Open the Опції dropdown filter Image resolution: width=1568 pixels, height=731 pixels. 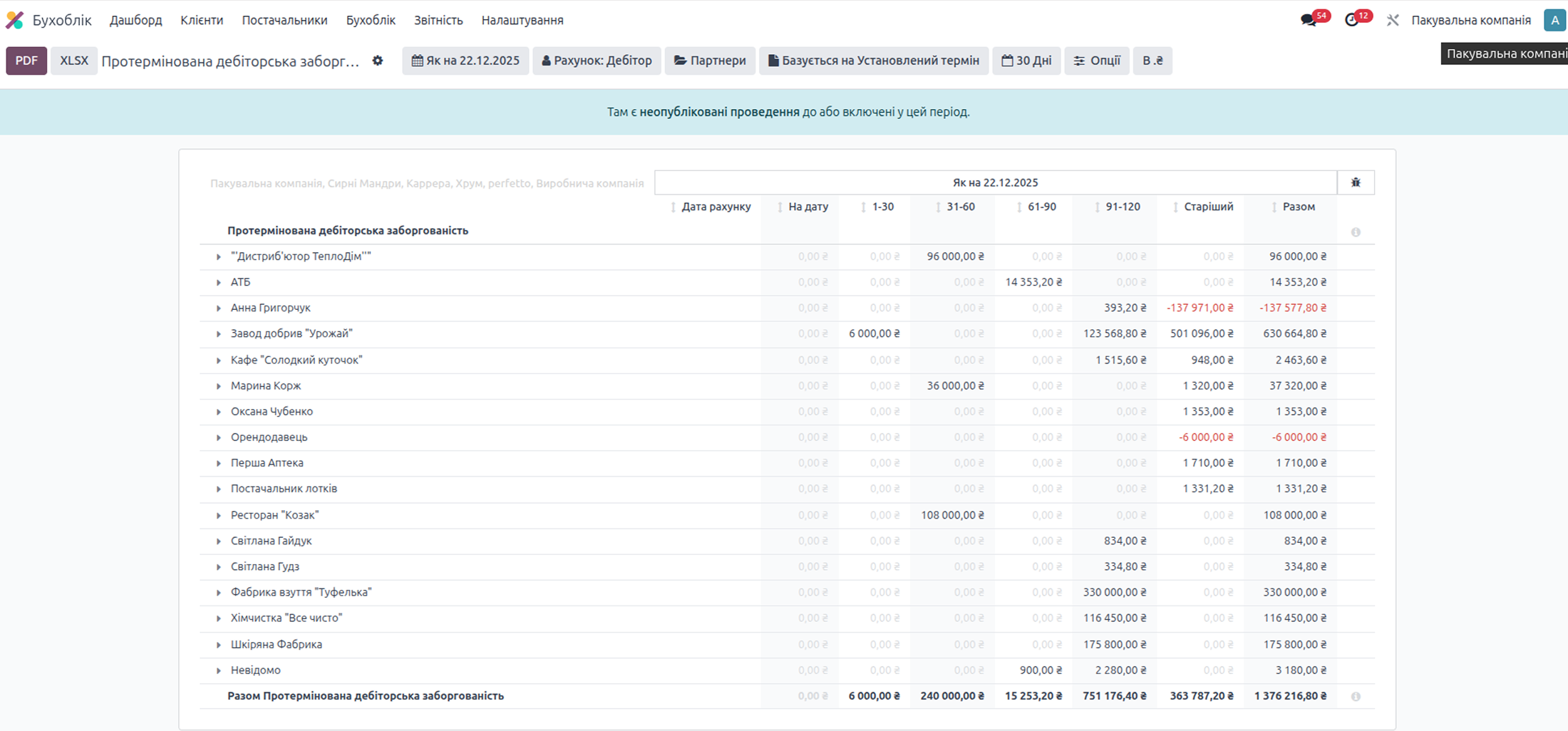(x=1097, y=61)
